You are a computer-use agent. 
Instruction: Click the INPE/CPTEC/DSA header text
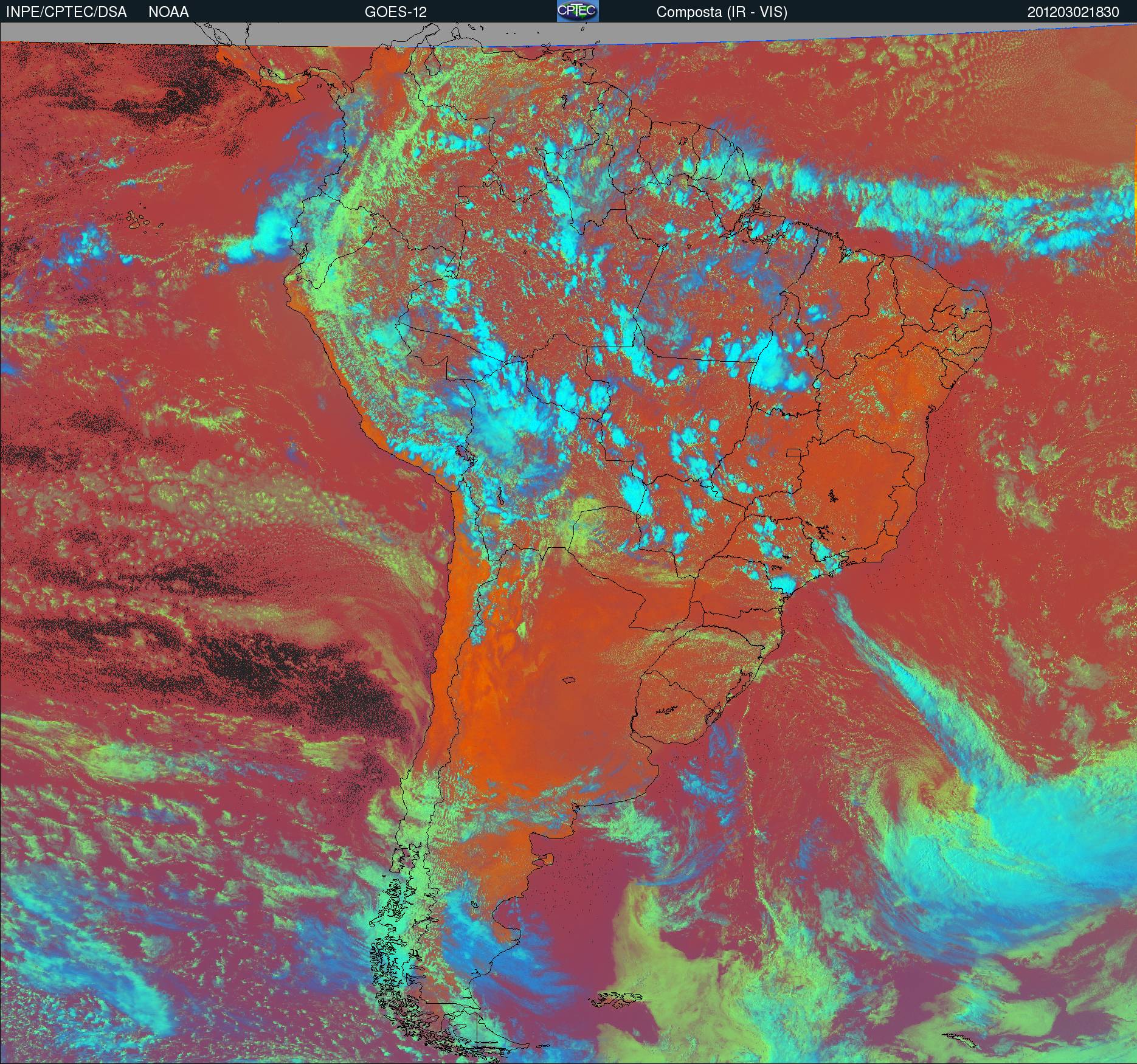click(x=66, y=12)
